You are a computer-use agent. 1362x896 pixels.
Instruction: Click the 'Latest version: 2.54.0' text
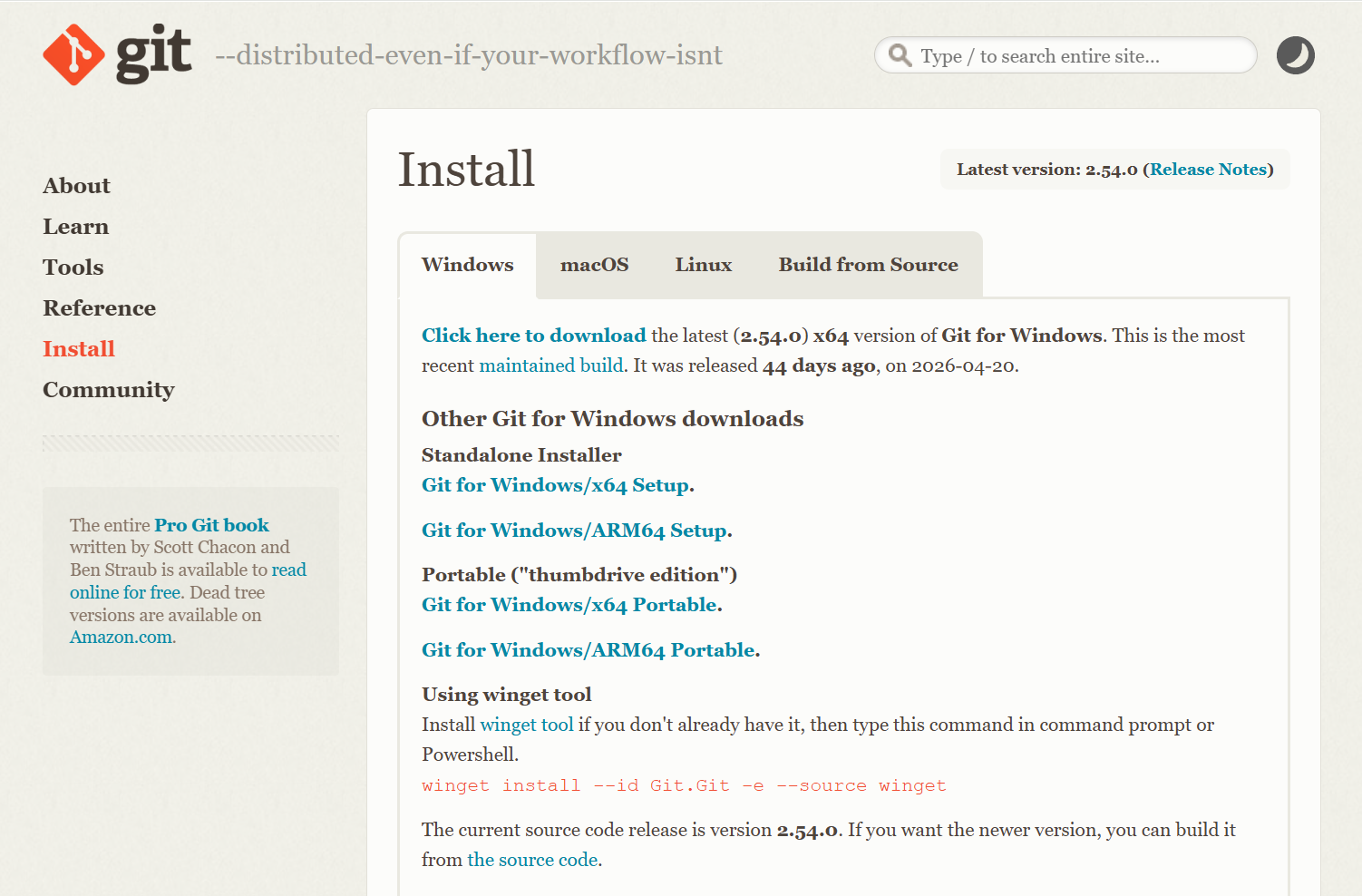(1046, 170)
